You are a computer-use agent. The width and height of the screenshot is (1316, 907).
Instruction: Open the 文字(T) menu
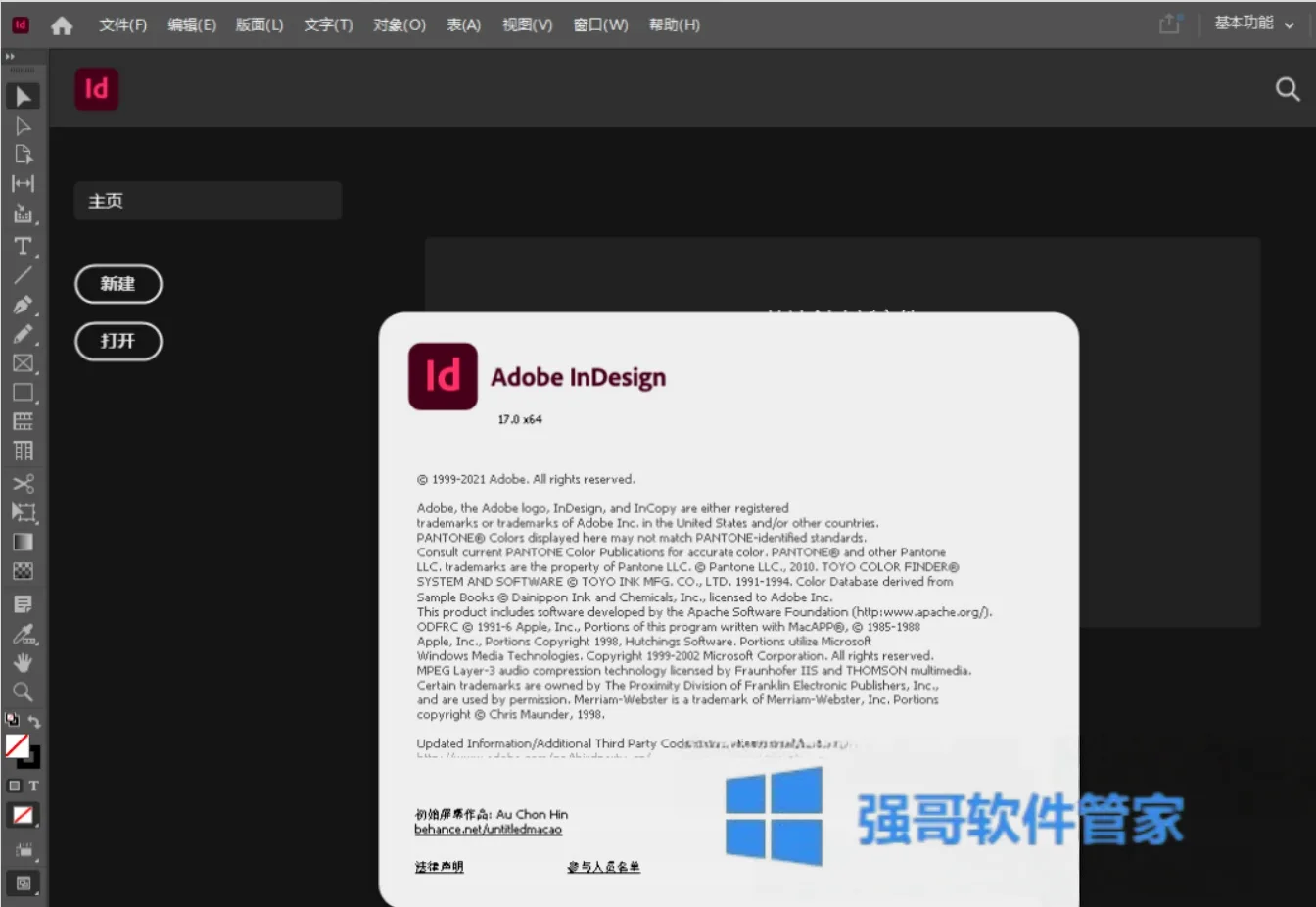point(328,25)
